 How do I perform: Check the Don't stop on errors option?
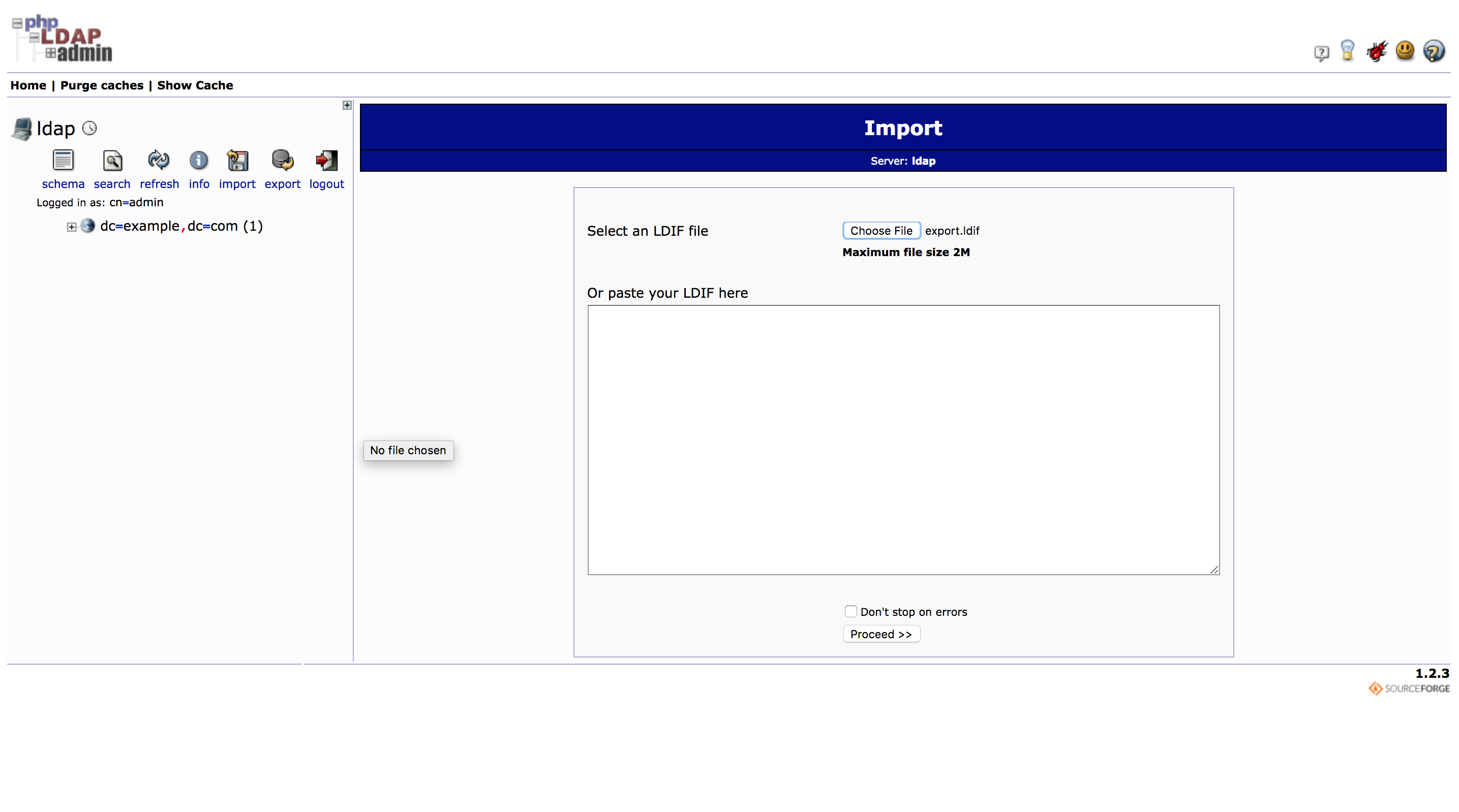tap(850, 611)
